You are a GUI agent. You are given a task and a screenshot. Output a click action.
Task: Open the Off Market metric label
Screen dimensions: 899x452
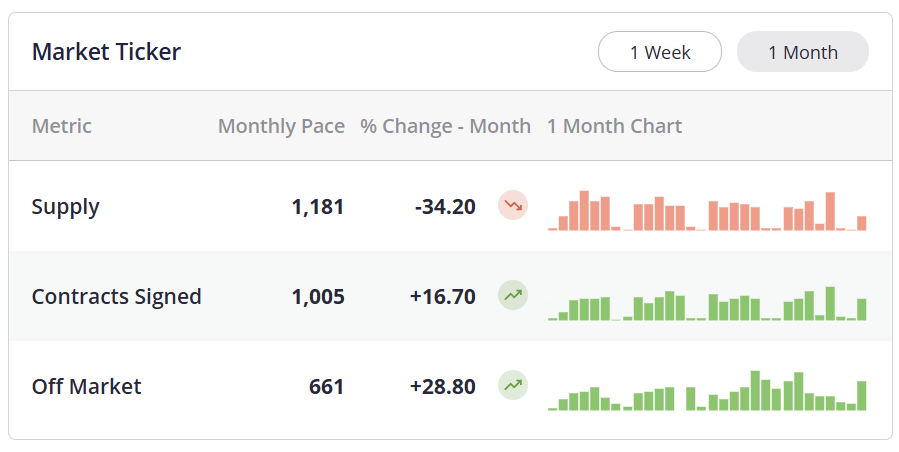(x=86, y=386)
